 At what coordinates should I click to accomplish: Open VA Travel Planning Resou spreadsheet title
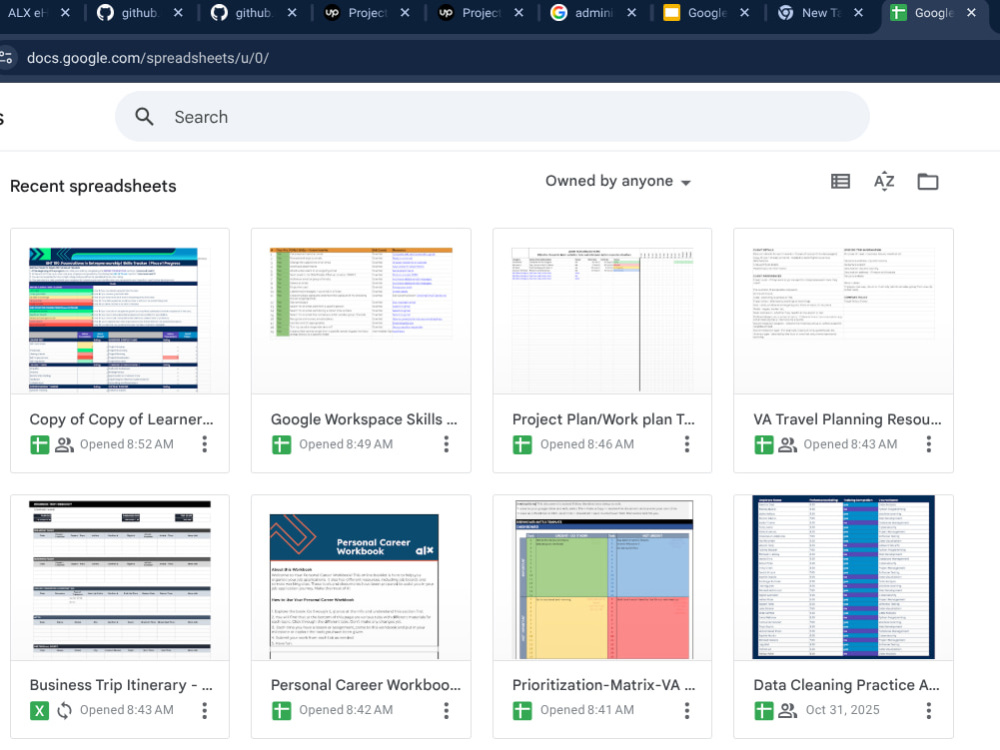click(847, 419)
